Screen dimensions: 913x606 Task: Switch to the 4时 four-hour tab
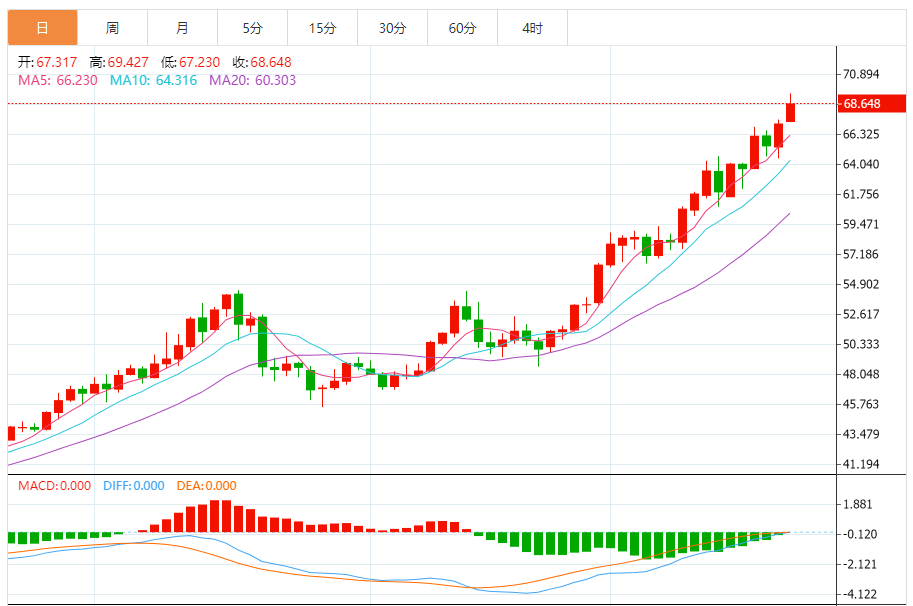(532, 28)
